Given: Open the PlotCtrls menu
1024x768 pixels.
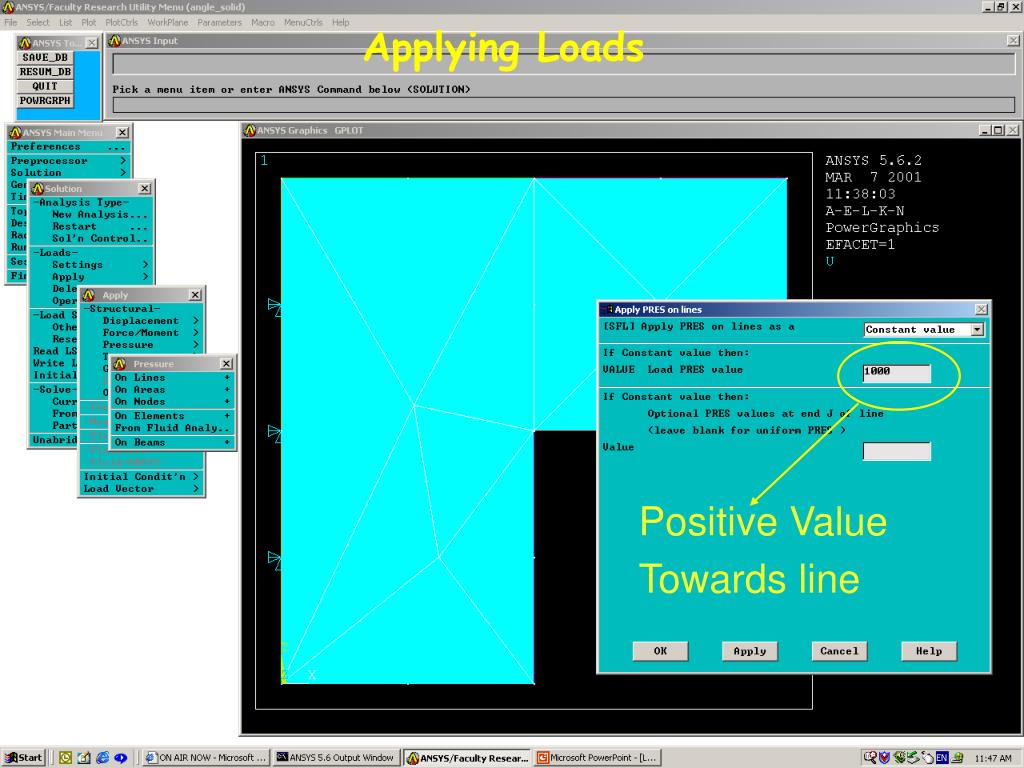Looking at the screenshot, I should (x=122, y=22).
